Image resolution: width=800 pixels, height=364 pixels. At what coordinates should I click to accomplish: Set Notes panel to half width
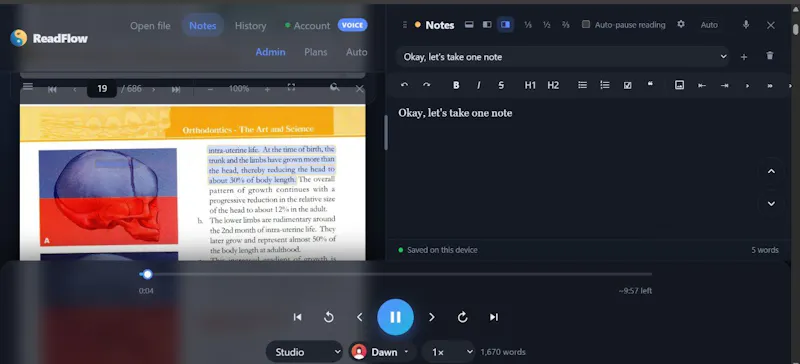pos(546,25)
